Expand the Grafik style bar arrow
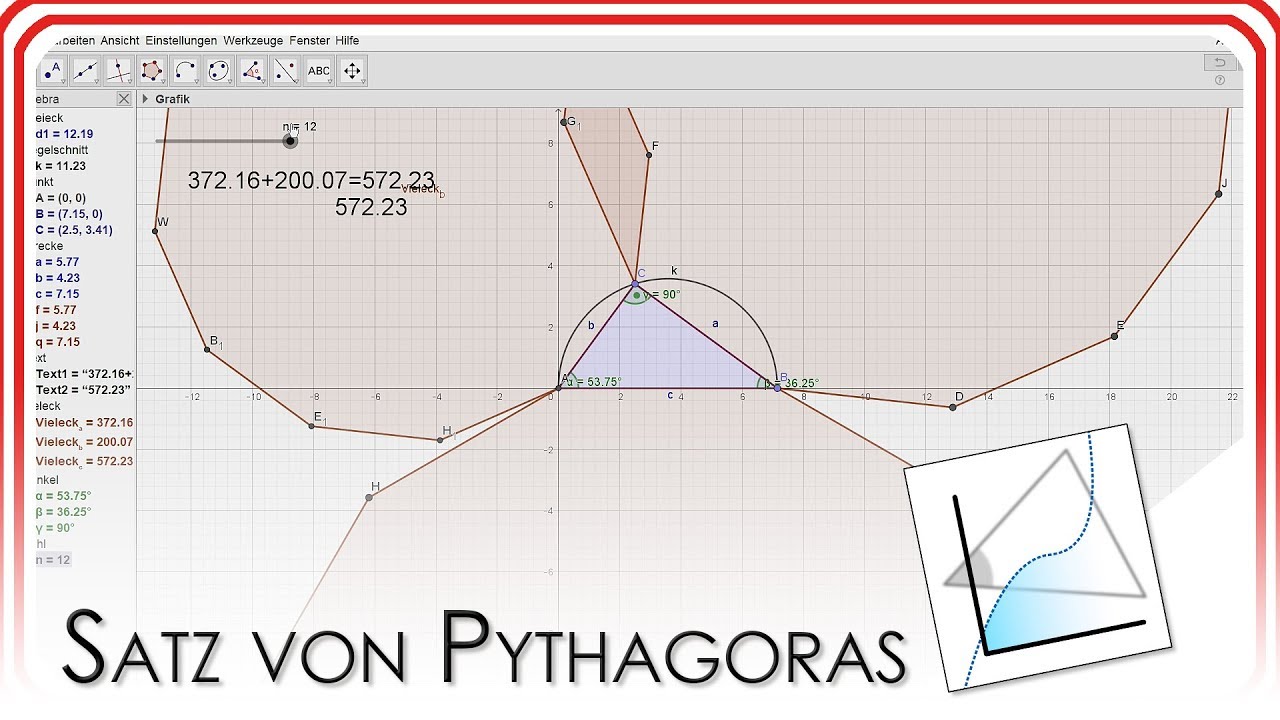This screenshot has width=1280, height=720. (145, 99)
